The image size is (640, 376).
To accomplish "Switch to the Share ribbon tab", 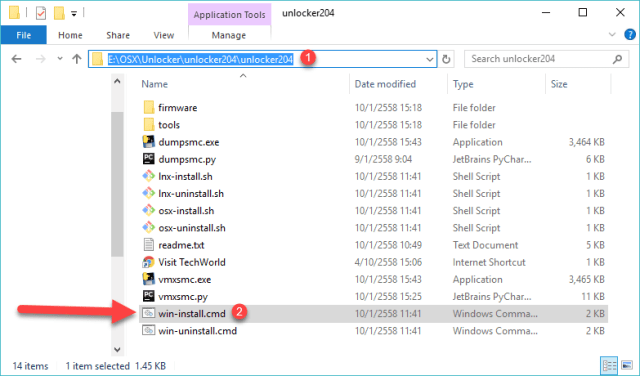I will click(118, 35).
